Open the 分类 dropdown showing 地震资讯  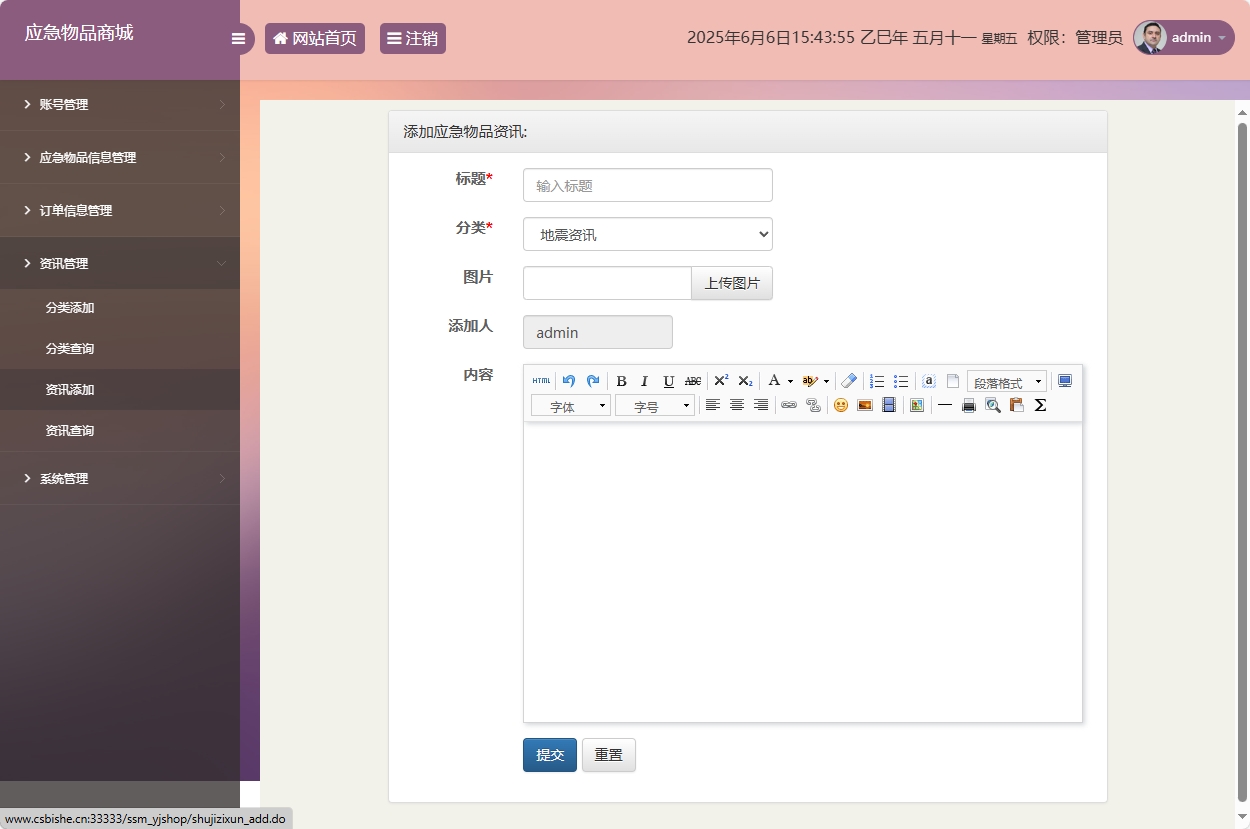click(x=647, y=234)
